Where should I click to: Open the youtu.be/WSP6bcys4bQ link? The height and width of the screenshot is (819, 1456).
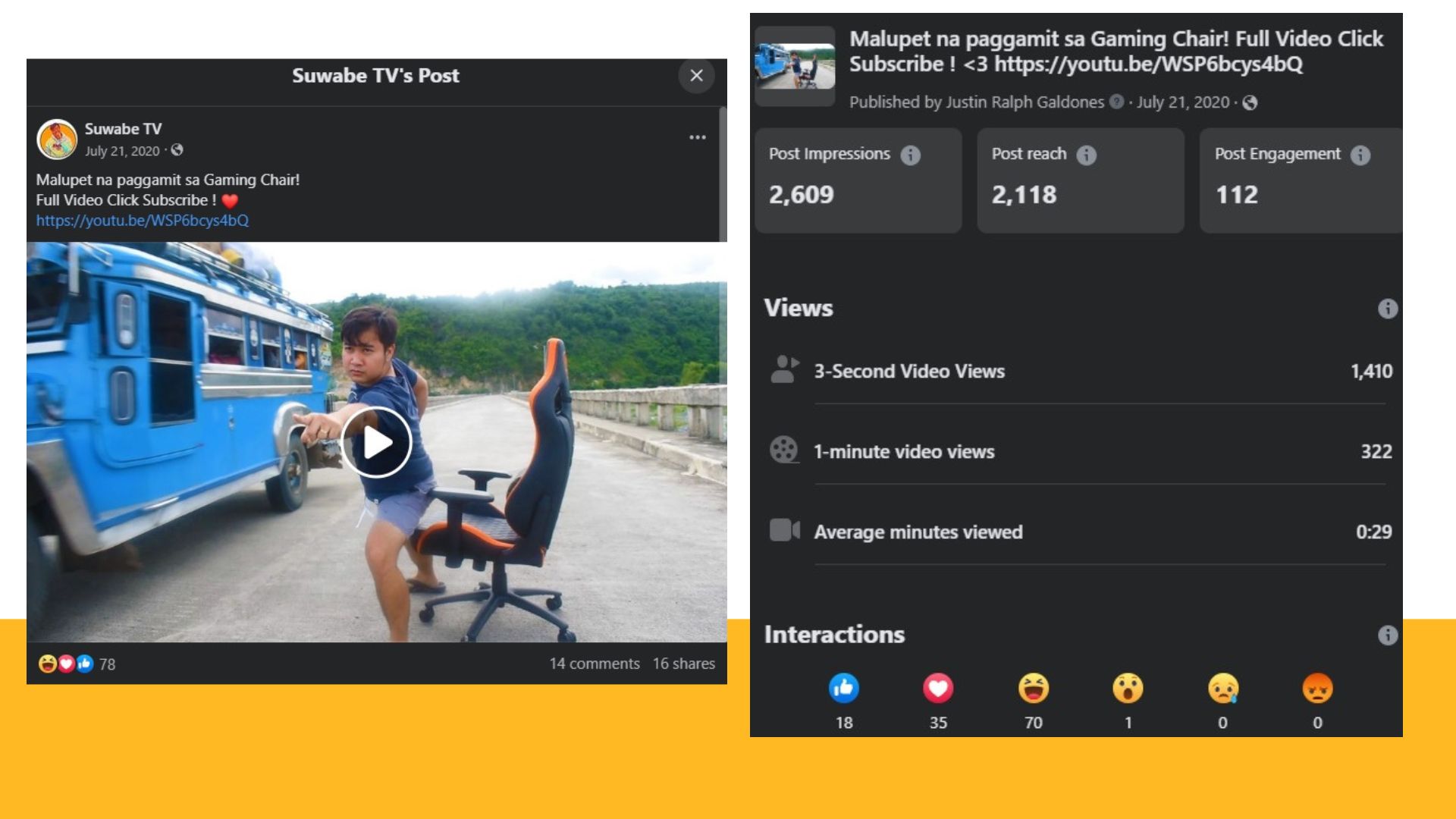click(x=143, y=221)
